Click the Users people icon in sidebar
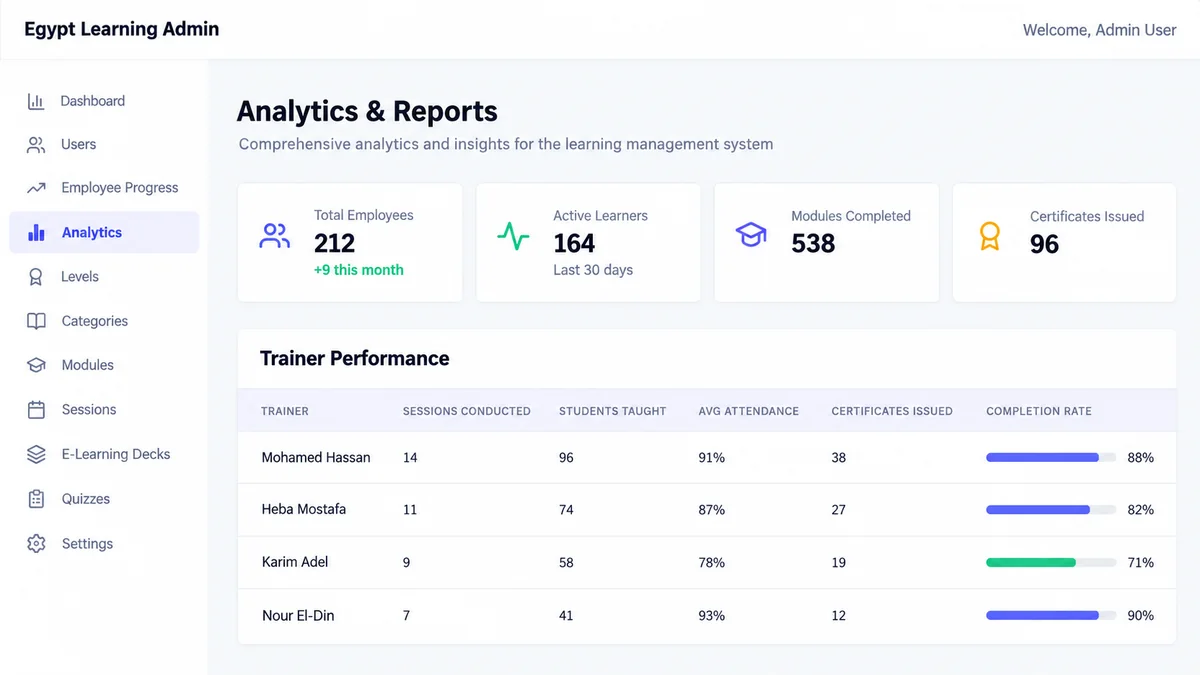 [x=36, y=145]
